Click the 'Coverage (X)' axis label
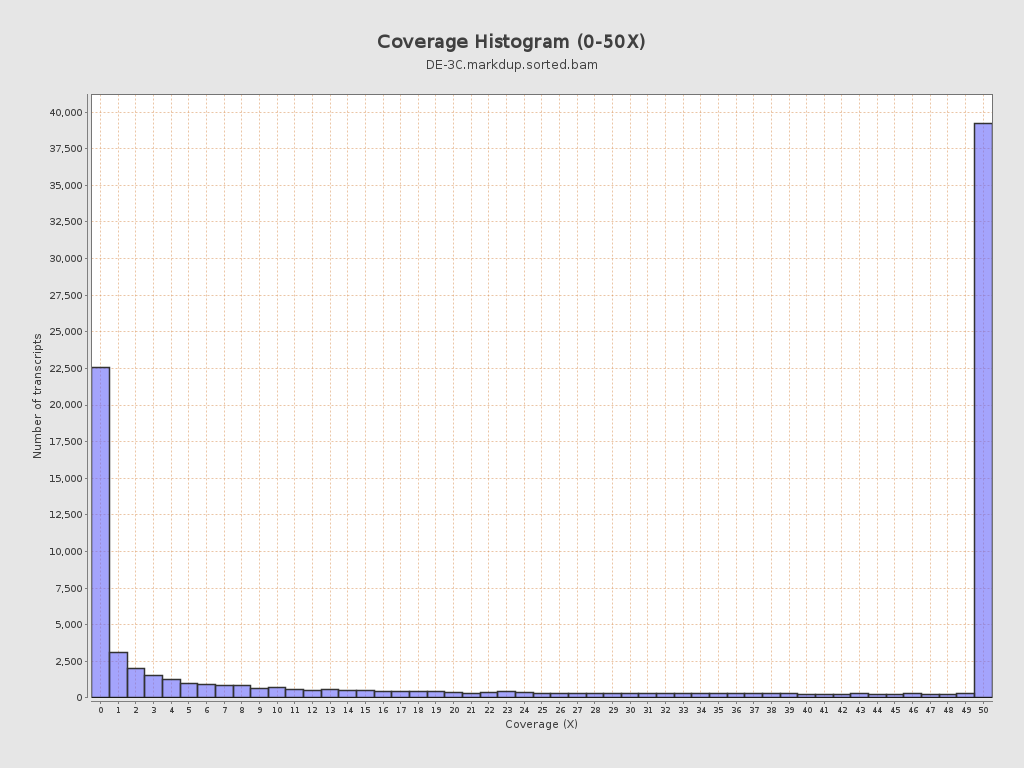The height and width of the screenshot is (768, 1024). click(541, 724)
